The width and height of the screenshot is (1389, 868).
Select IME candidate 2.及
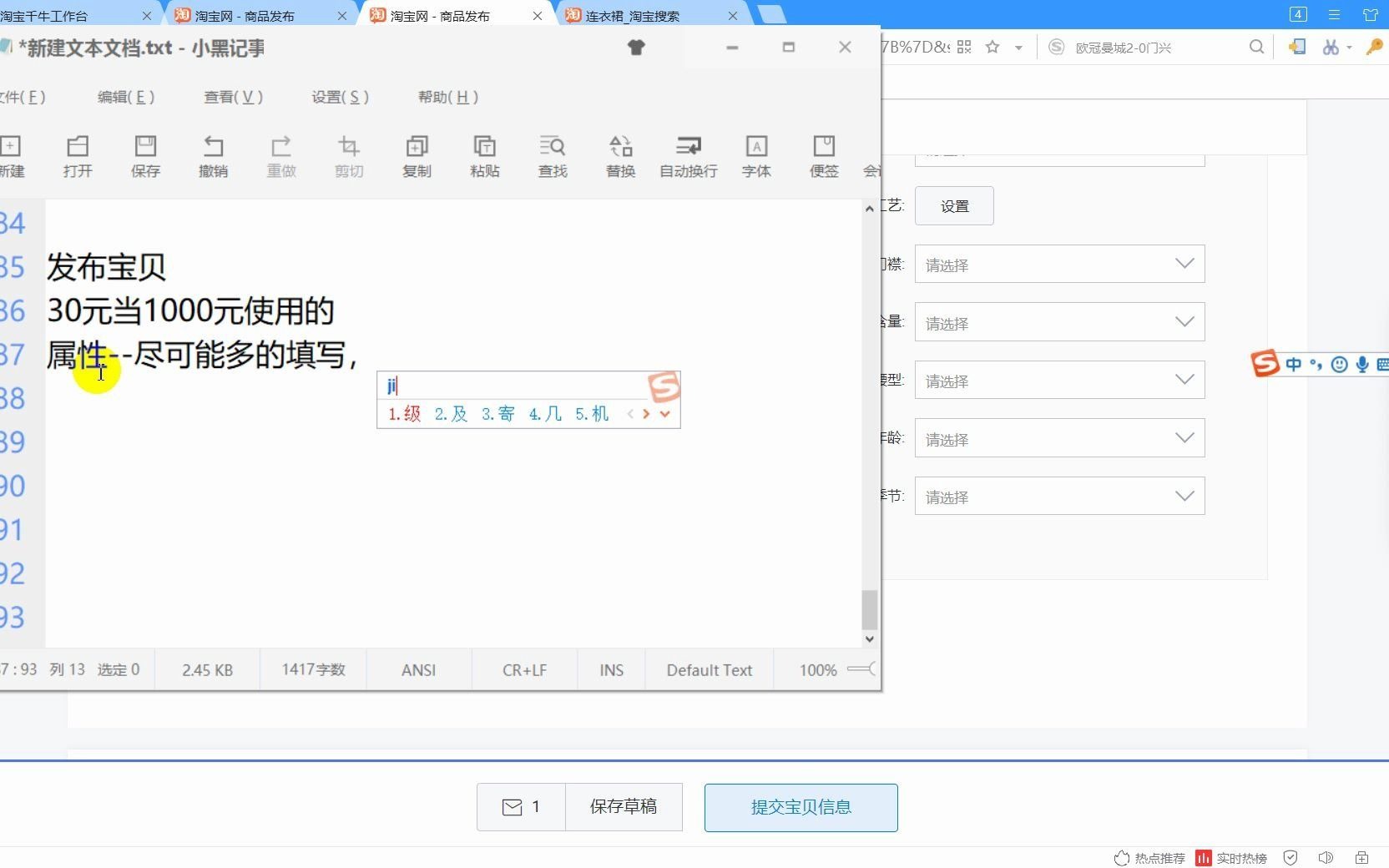[451, 414]
